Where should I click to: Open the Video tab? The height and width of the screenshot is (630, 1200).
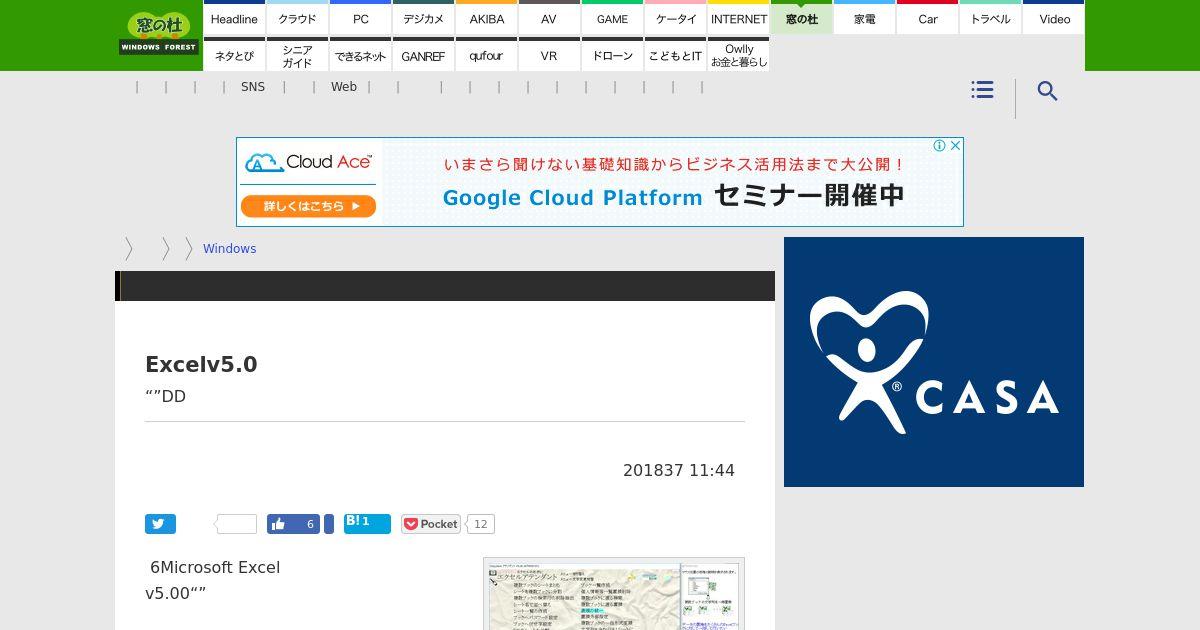point(1054,18)
